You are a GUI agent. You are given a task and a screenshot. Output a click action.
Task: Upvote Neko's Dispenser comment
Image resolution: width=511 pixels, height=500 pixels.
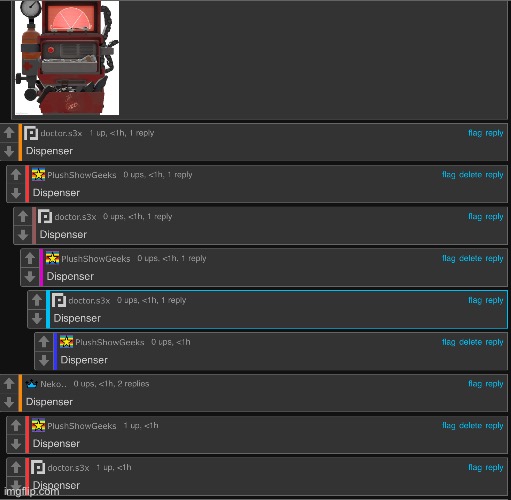click(x=9, y=383)
